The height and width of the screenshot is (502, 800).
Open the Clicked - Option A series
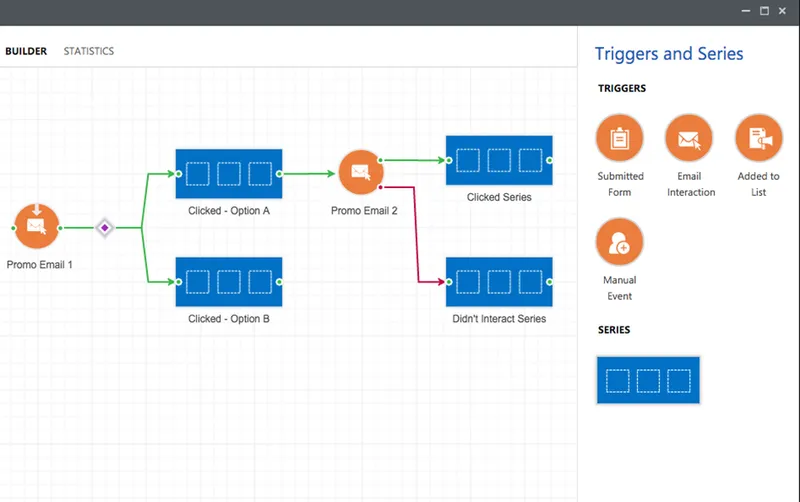point(229,173)
